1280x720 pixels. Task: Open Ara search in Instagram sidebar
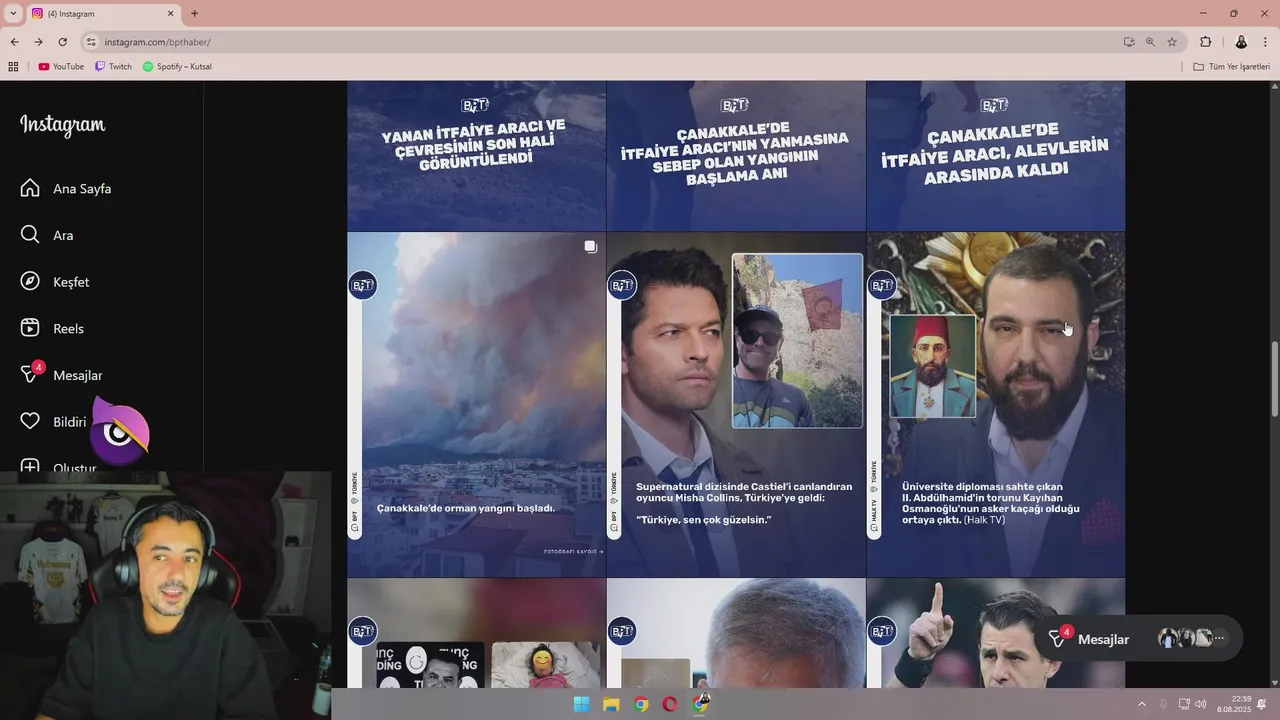point(48,235)
